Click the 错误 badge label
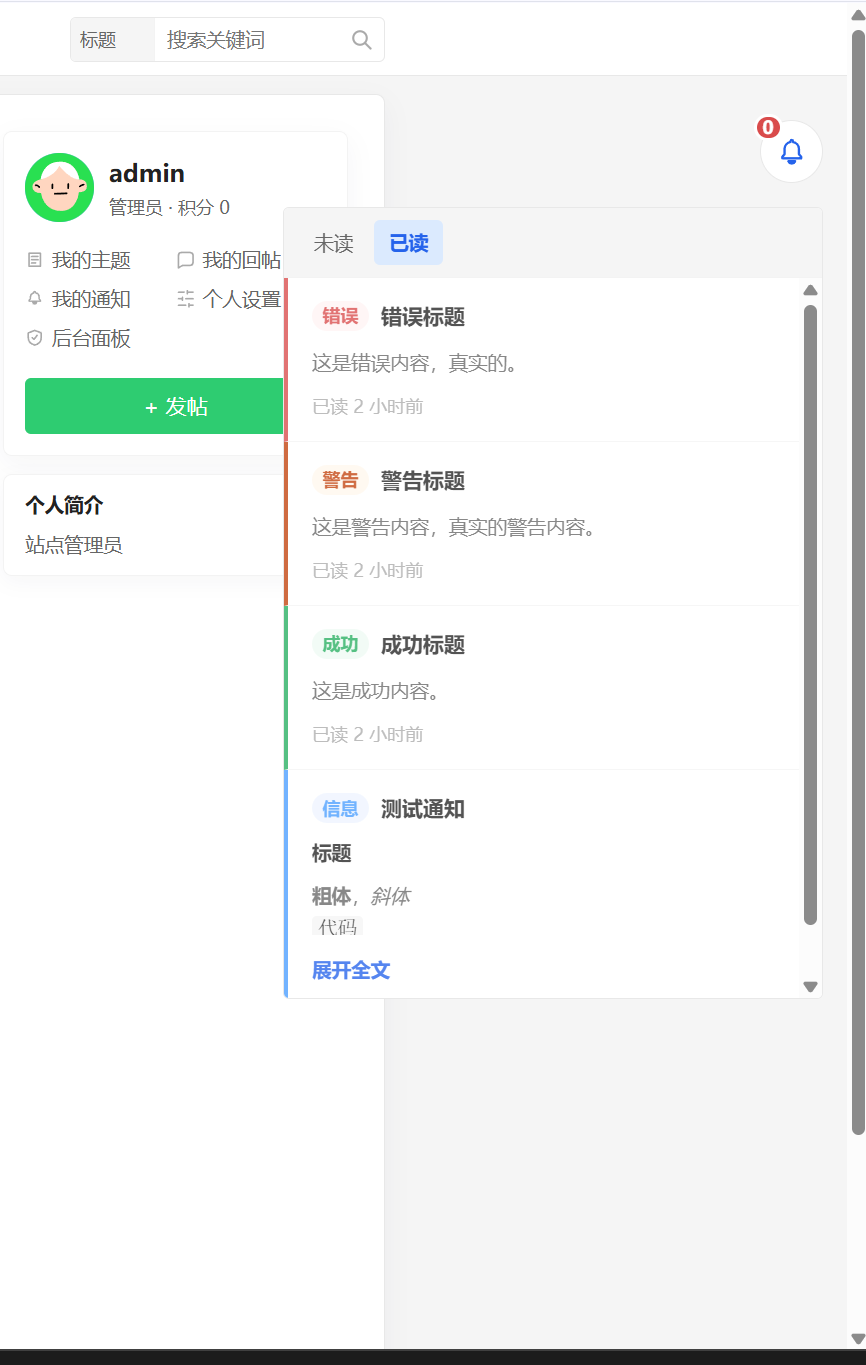The width and height of the screenshot is (866, 1365). point(340,316)
